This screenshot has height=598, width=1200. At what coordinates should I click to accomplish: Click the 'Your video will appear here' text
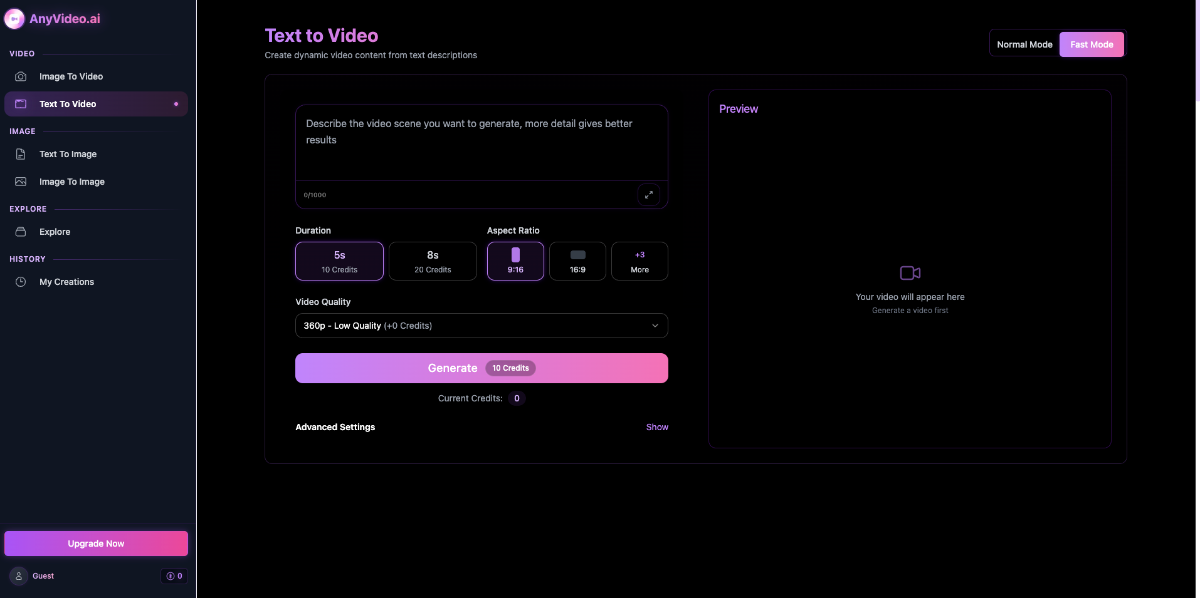coord(910,297)
